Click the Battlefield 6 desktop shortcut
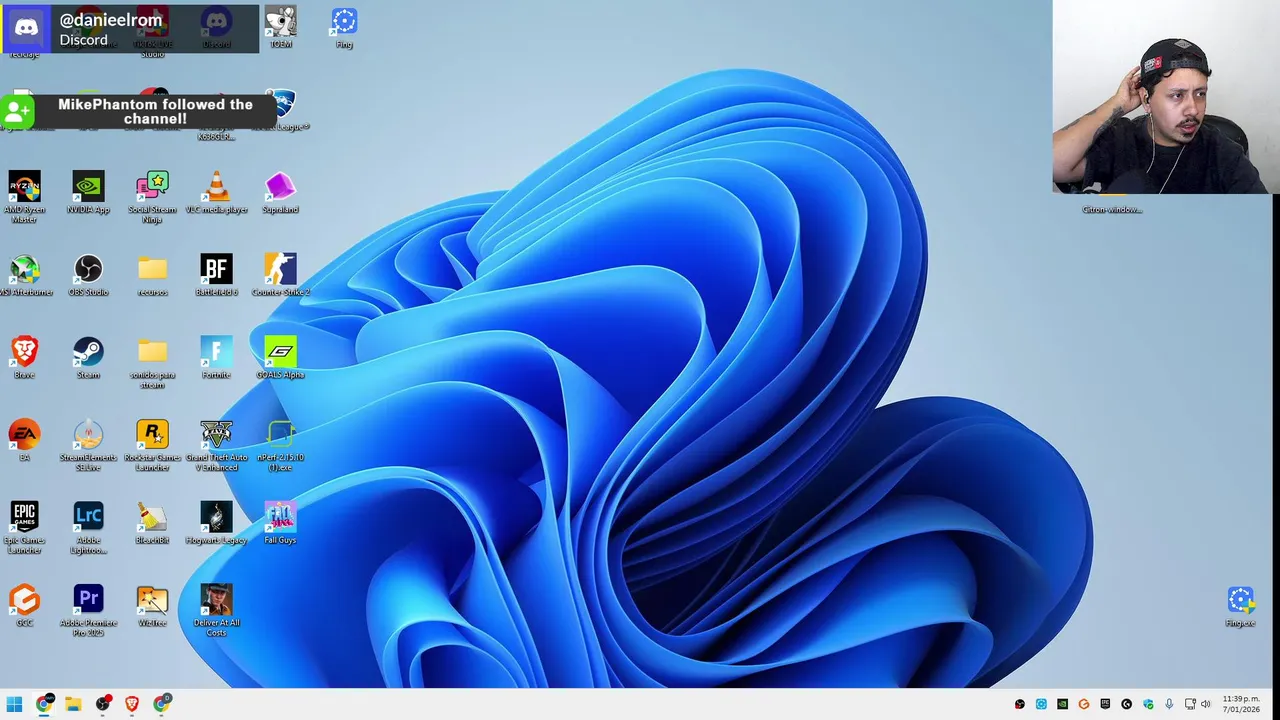This screenshot has height=720, width=1280. 216,275
